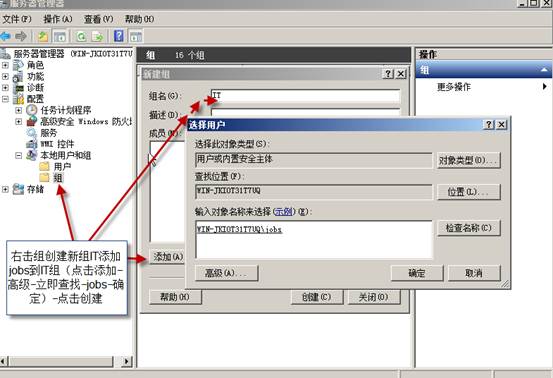Click the Up one level folder icon
The height and width of the screenshot is (378, 553).
click(43, 36)
